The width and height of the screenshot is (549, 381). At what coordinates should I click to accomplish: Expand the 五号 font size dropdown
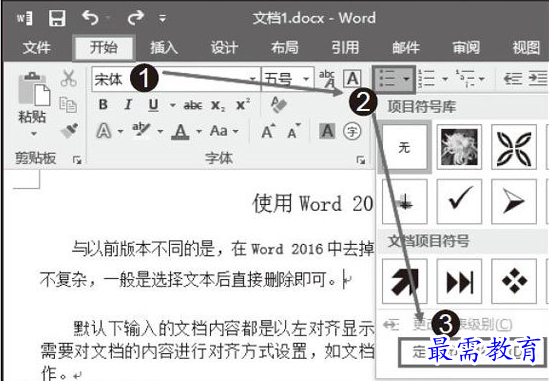pos(306,79)
